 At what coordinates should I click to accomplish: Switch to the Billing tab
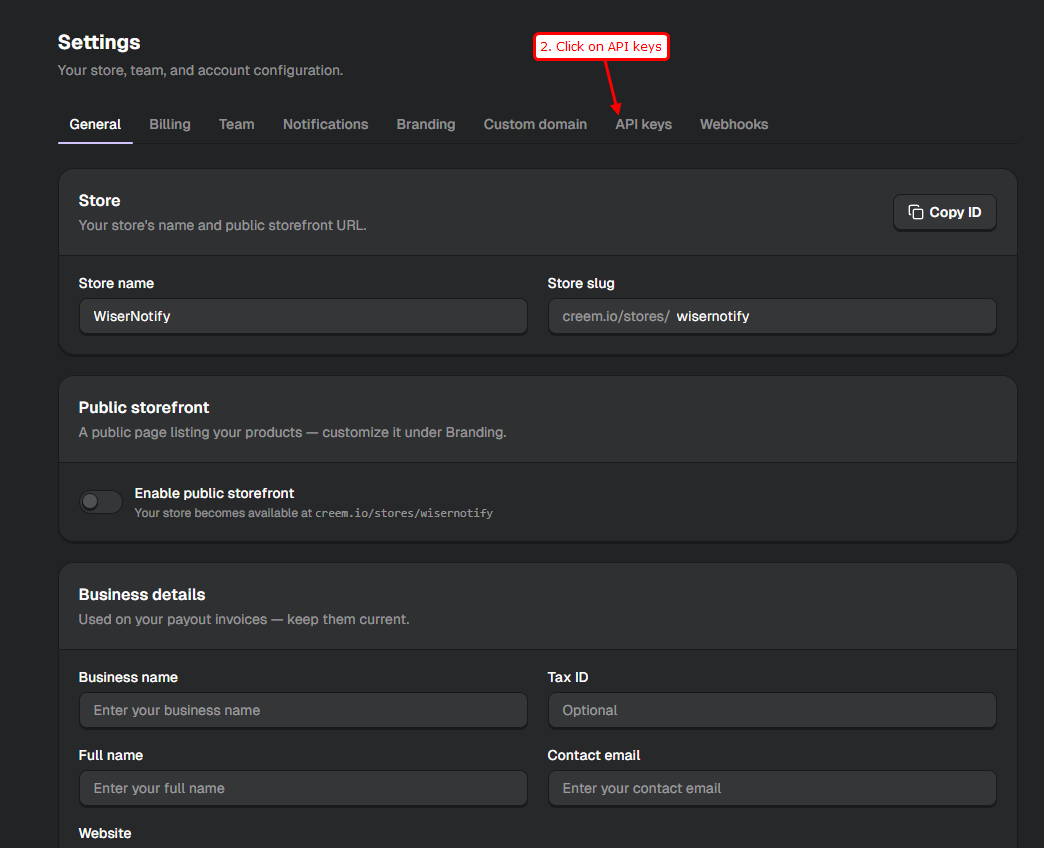(170, 124)
